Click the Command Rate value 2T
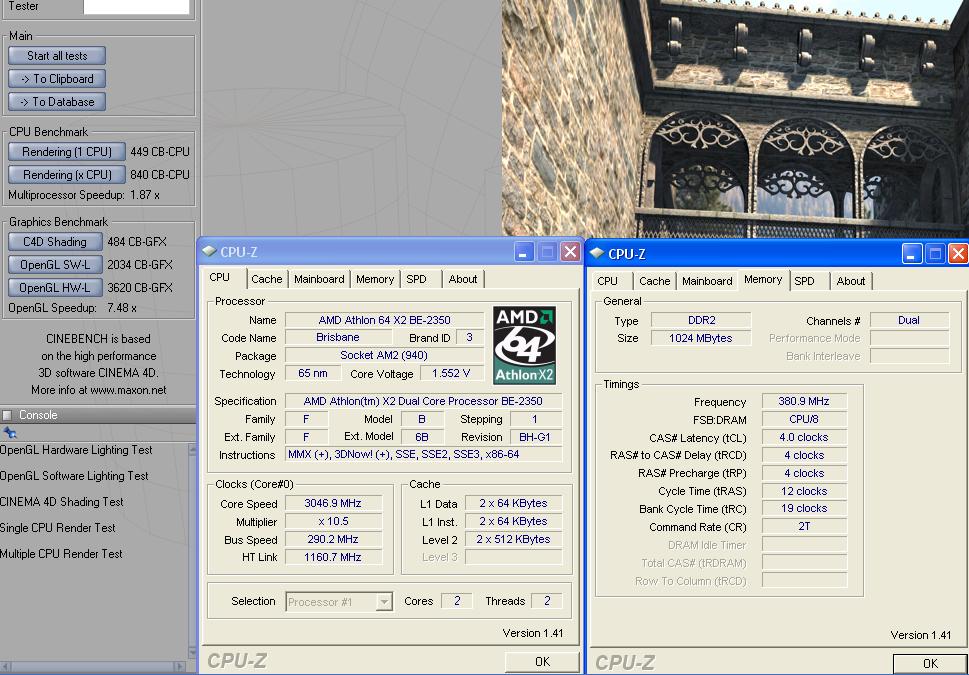Screen dimensions: 969x675 pos(804,526)
